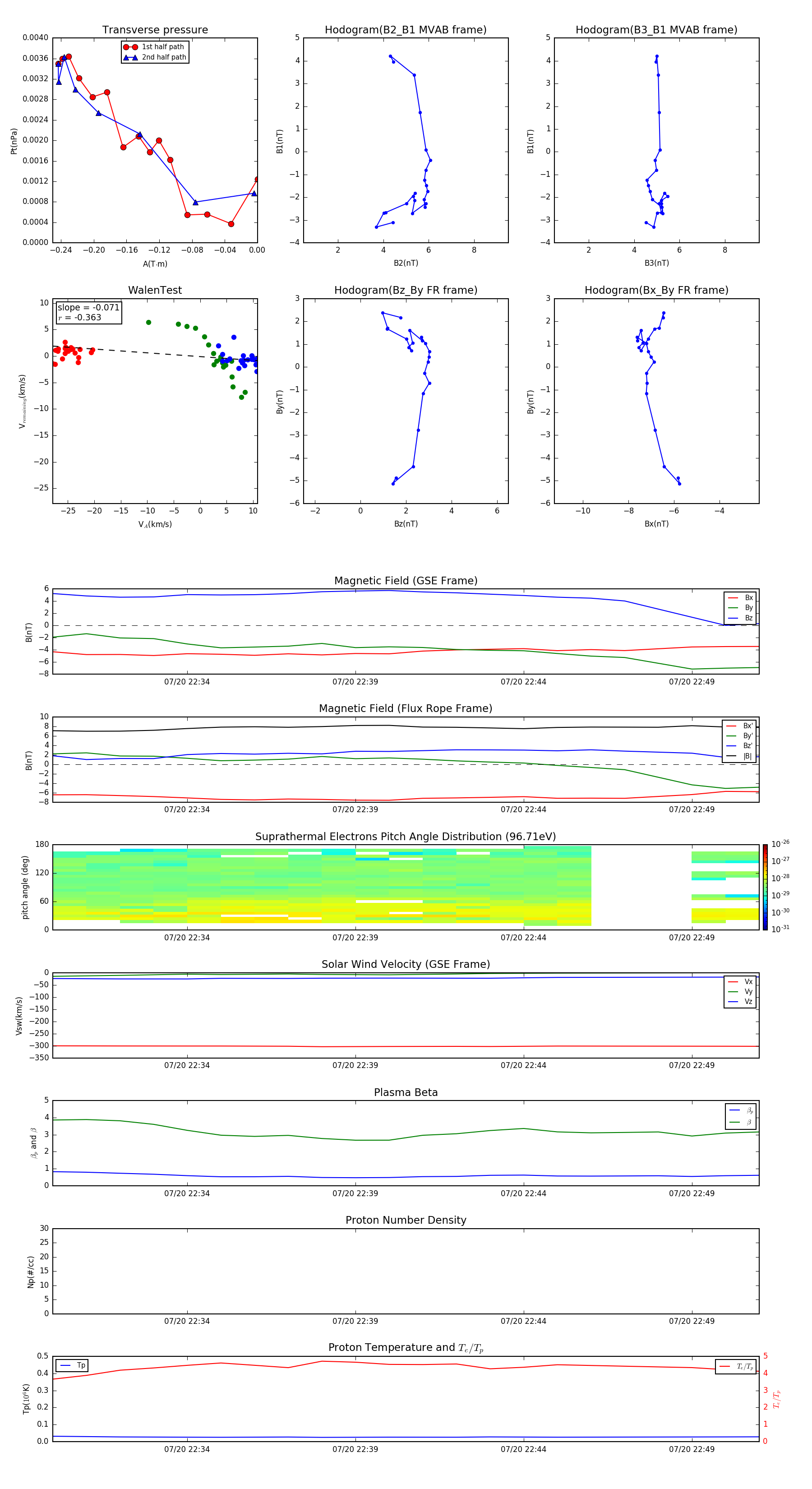Viewport: 812px width, 1489px height.
Task: Click the 'Magnetic Field (Flux Rope Frame)' title
Action: (x=406, y=709)
